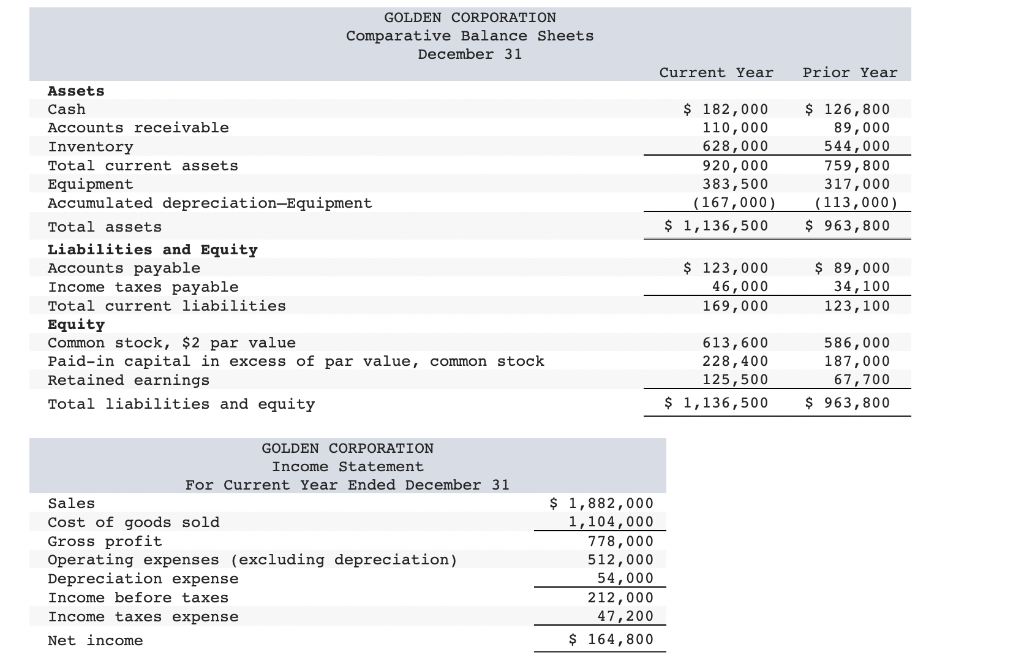Select Cash current year value $ 182,000
Screen dimensions: 1024x663
pos(726,109)
